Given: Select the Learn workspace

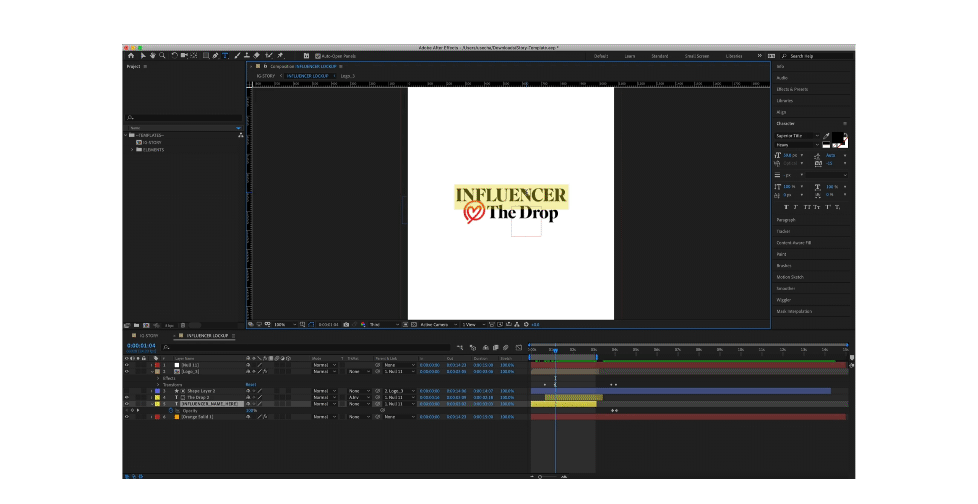Looking at the screenshot, I should pyautogui.click(x=630, y=56).
